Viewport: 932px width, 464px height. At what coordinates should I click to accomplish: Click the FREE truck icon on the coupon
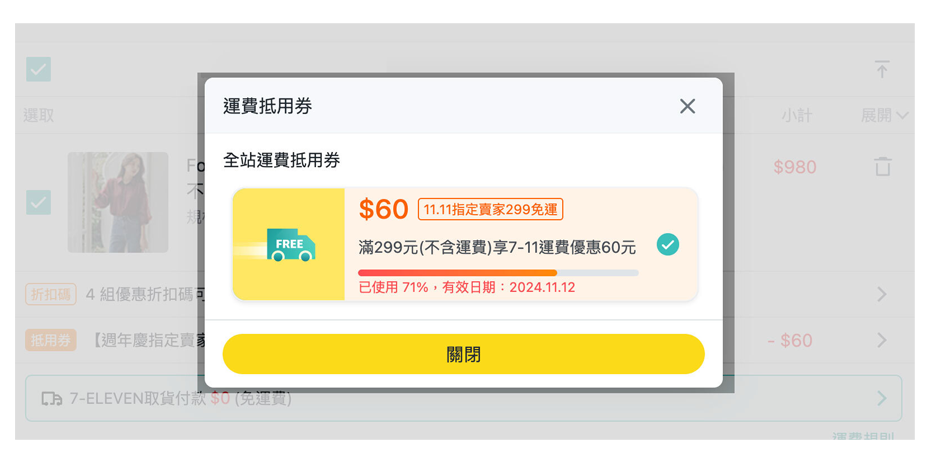[x=290, y=245]
